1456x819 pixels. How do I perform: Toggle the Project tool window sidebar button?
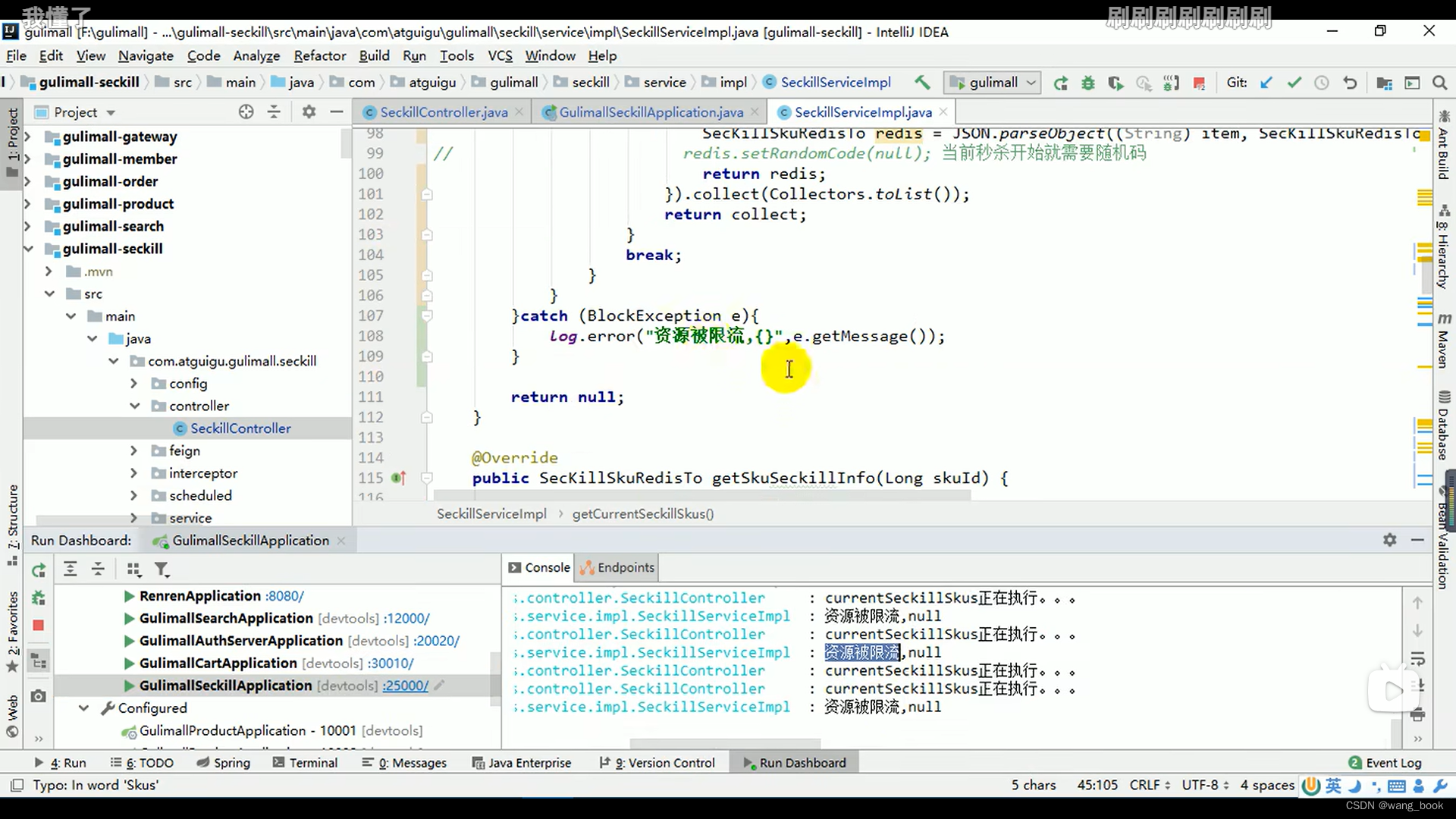click(12, 140)
